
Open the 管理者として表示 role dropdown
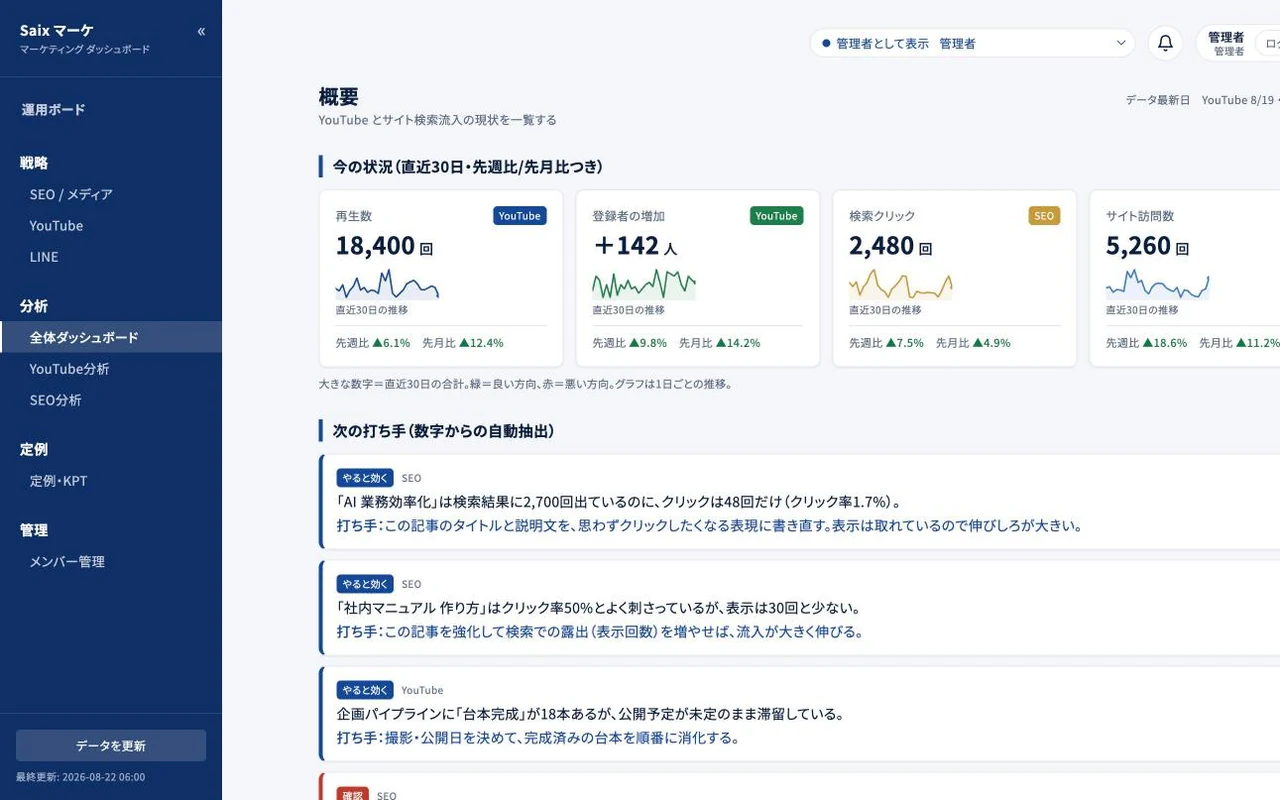(x=972, y=43)
